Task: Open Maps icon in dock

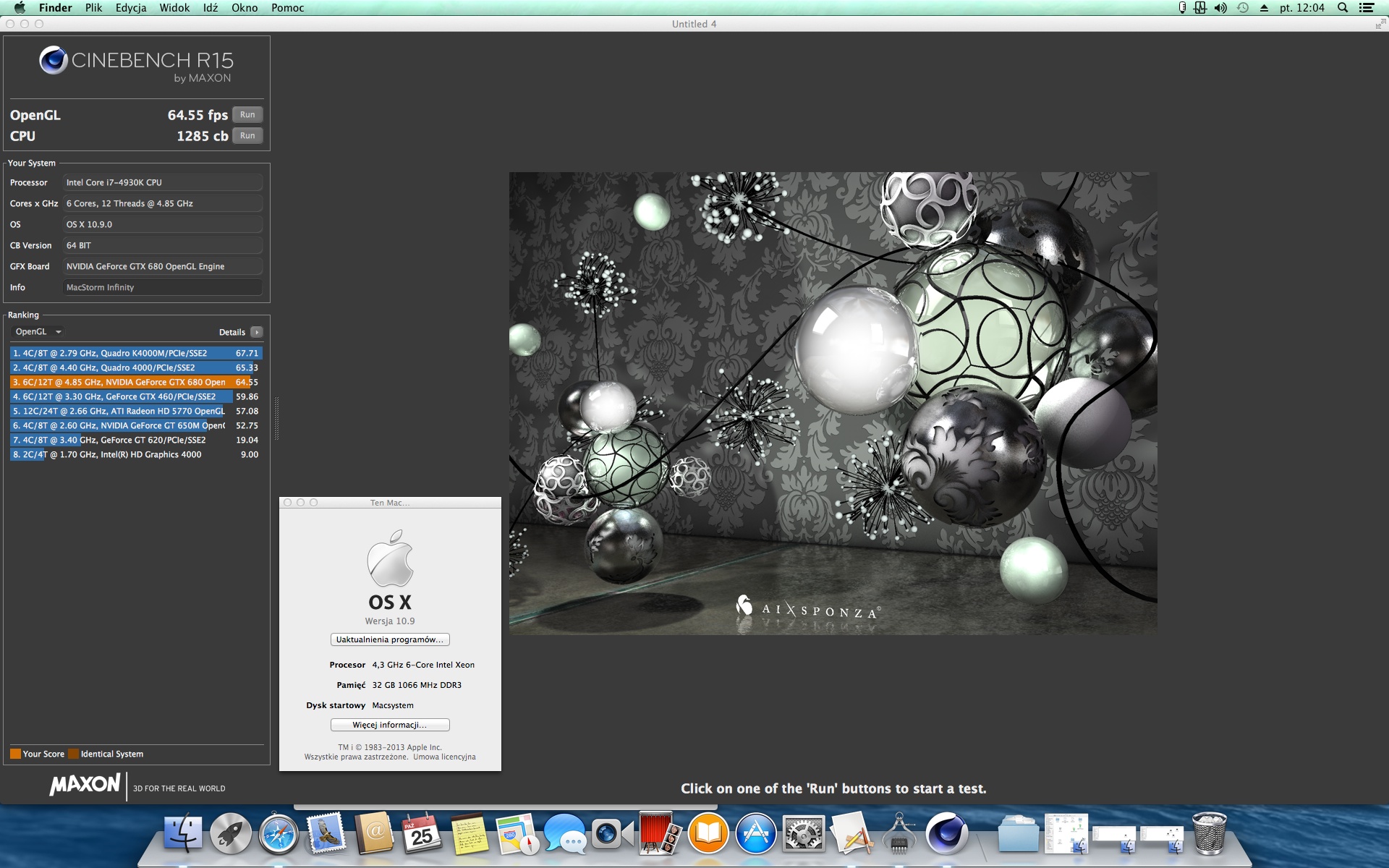Action: coord(517,833)
